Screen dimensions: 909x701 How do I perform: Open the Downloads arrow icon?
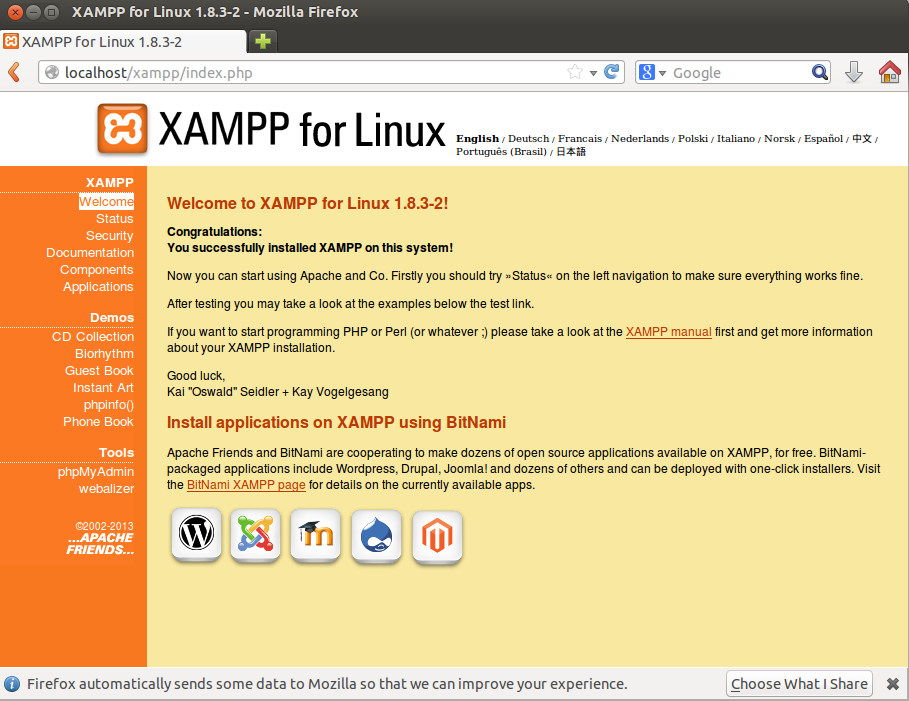pos(853,72)
